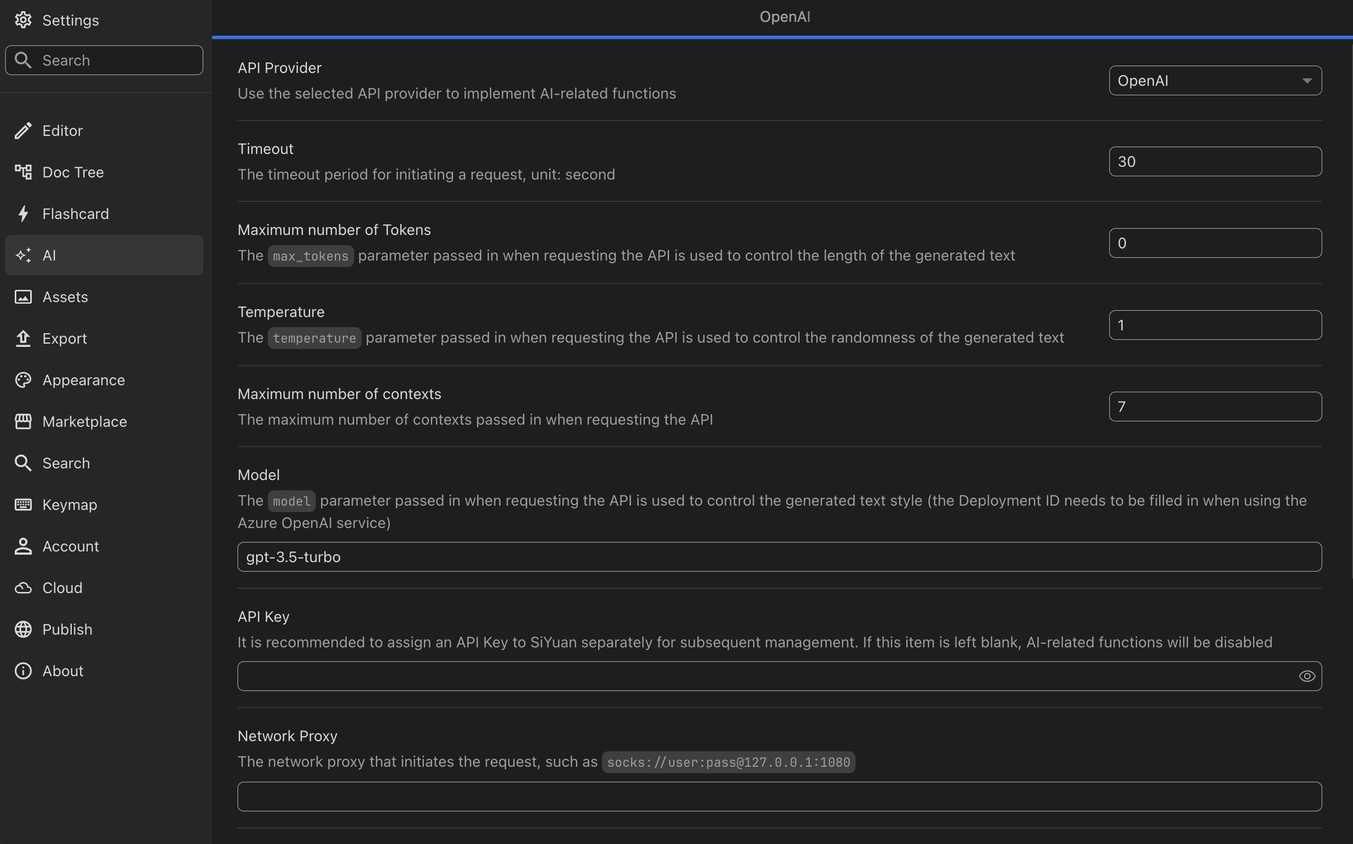Viewport: 1353px width, 844px height.
Task: Click the socks://user:pass@127.0.0.1:1080 example text
Action: 728,762
